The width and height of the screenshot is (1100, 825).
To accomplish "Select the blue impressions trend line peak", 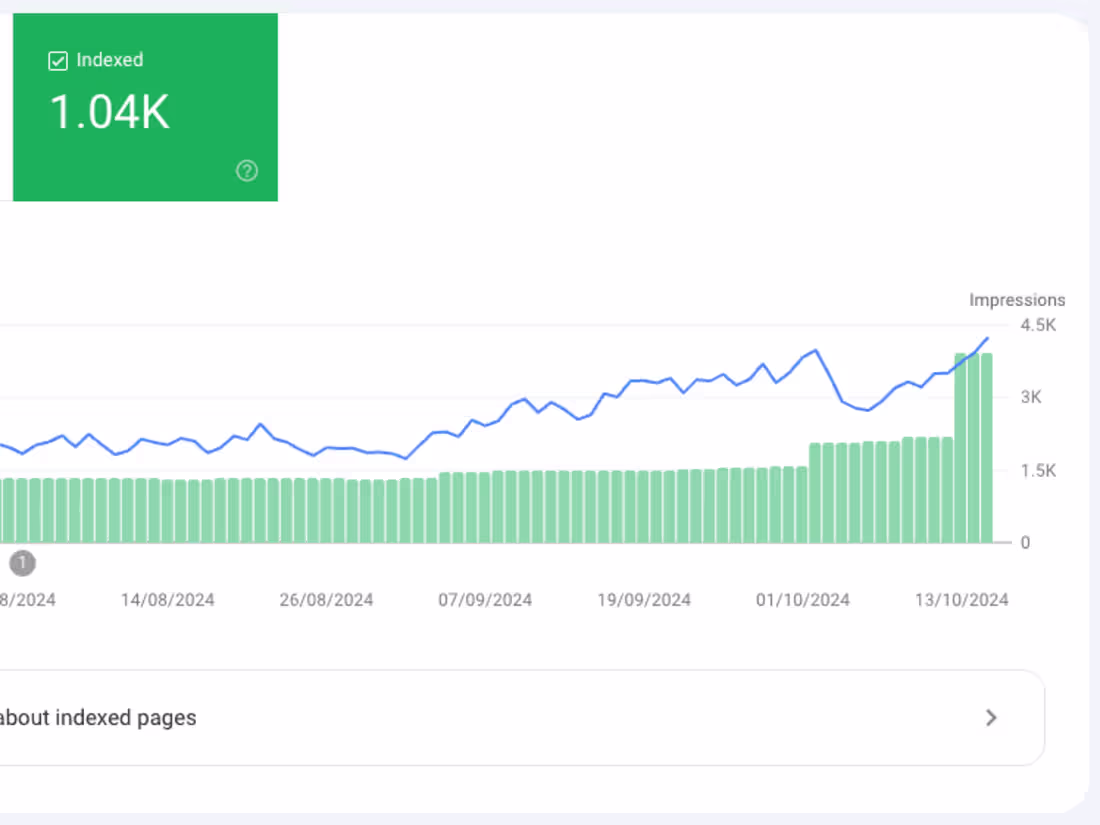I will coord(986,340).
